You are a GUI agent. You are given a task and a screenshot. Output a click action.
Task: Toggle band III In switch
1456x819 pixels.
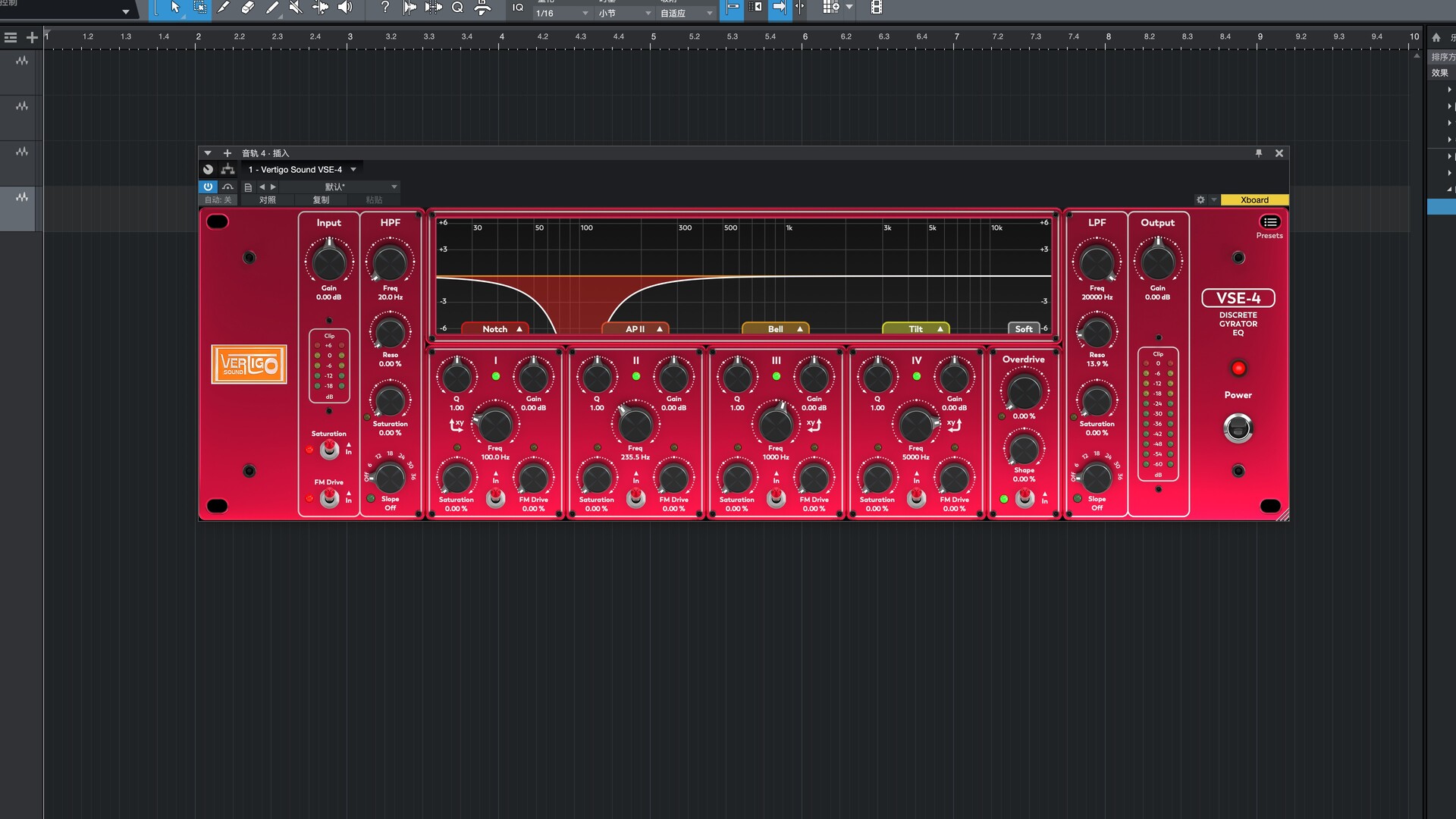pos(776,497)
